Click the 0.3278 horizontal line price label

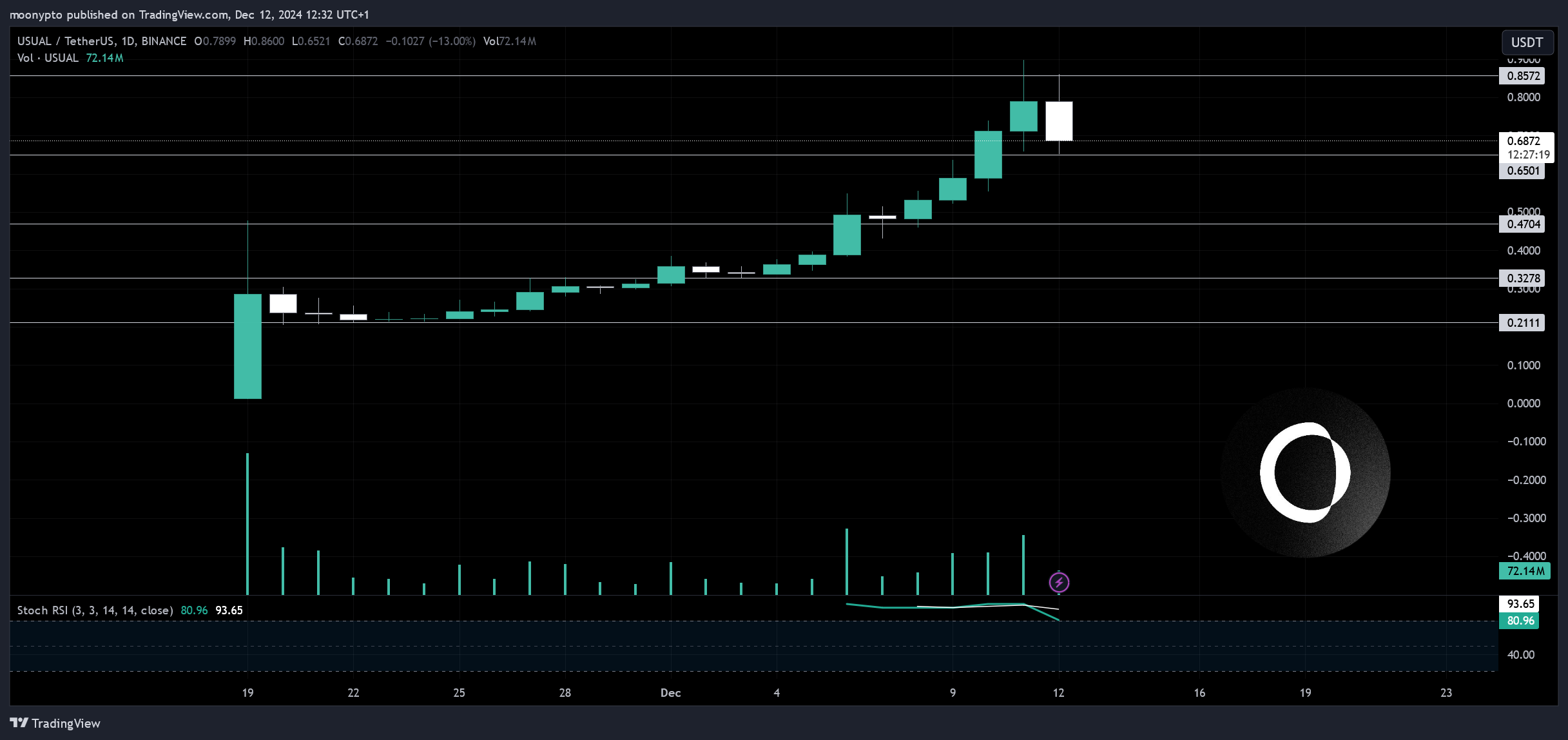point(1522,278)
